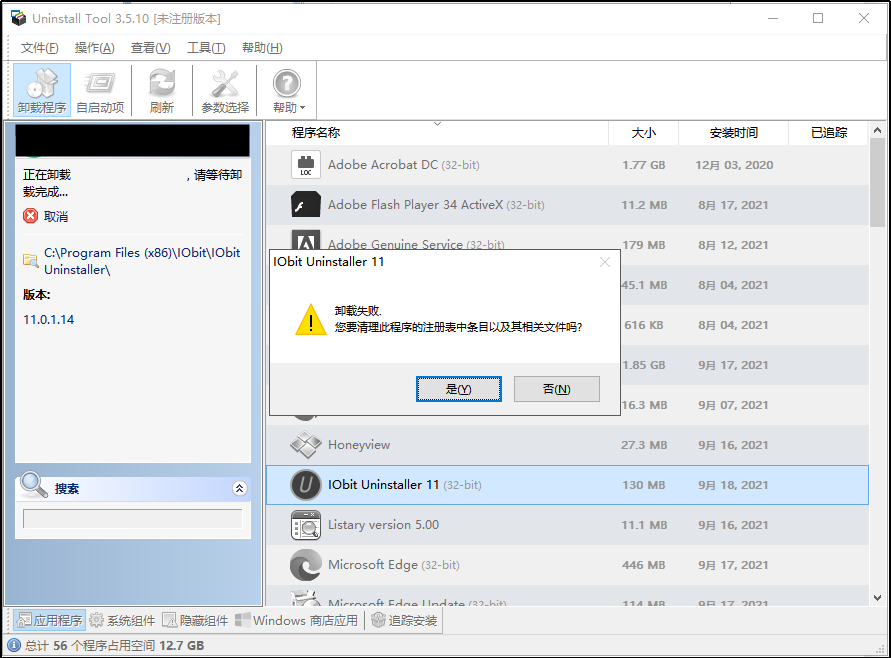The width and height of the screenshot is (891, 658).
Task: Close the IObit Uninstaller 11 dialog
Action: pos(605,262)
